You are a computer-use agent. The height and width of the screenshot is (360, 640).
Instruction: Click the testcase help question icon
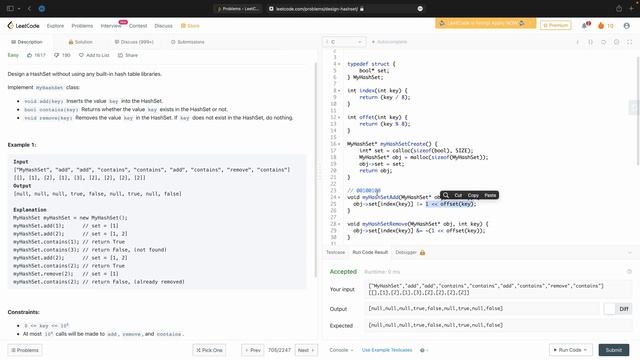422,350
